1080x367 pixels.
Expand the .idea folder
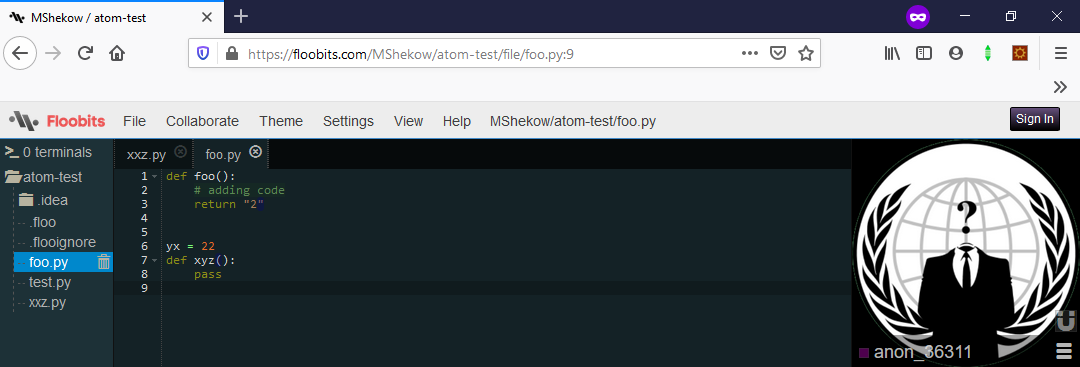tap(26, 200)
